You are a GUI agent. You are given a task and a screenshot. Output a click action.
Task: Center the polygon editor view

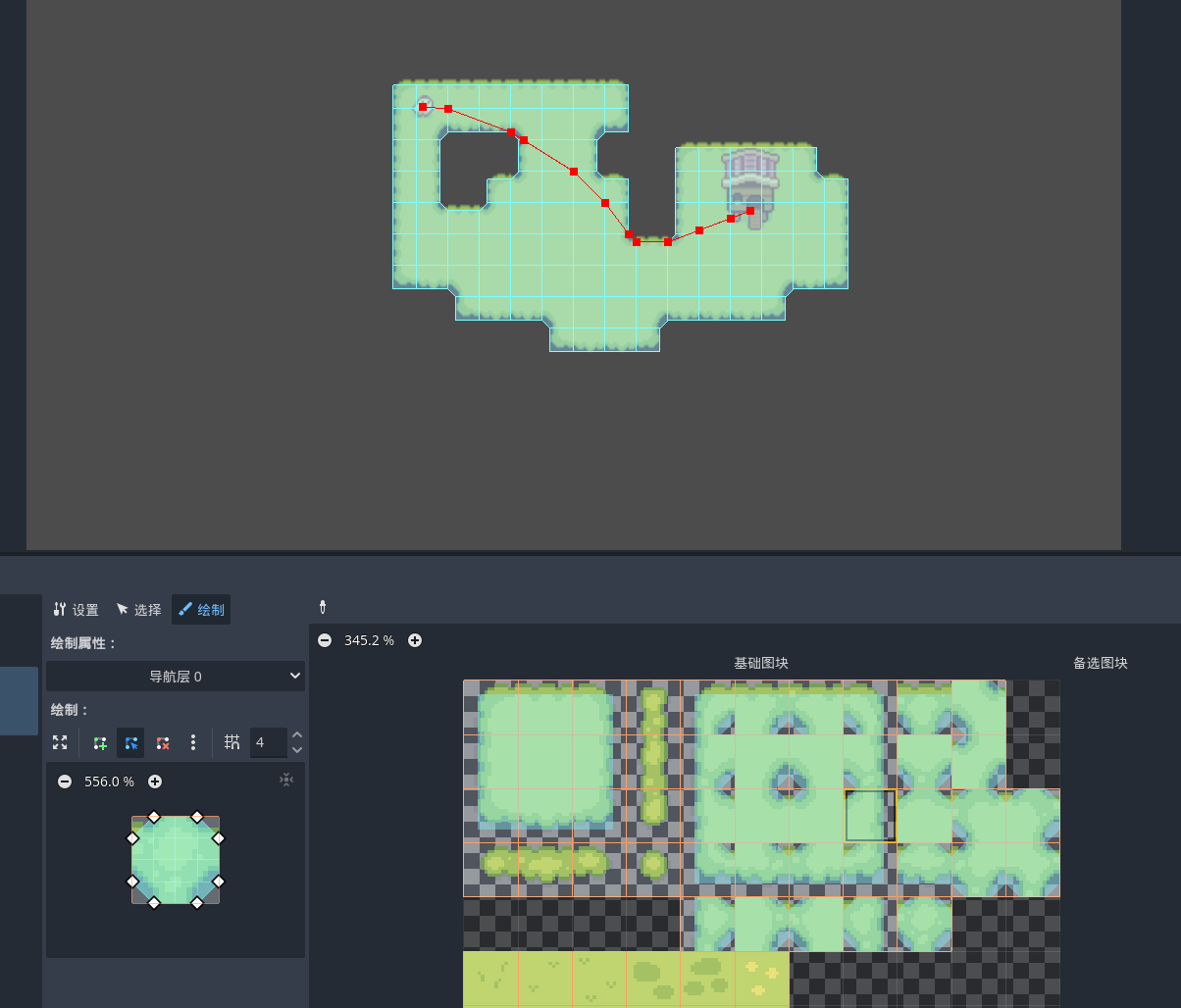coord(285,780)
